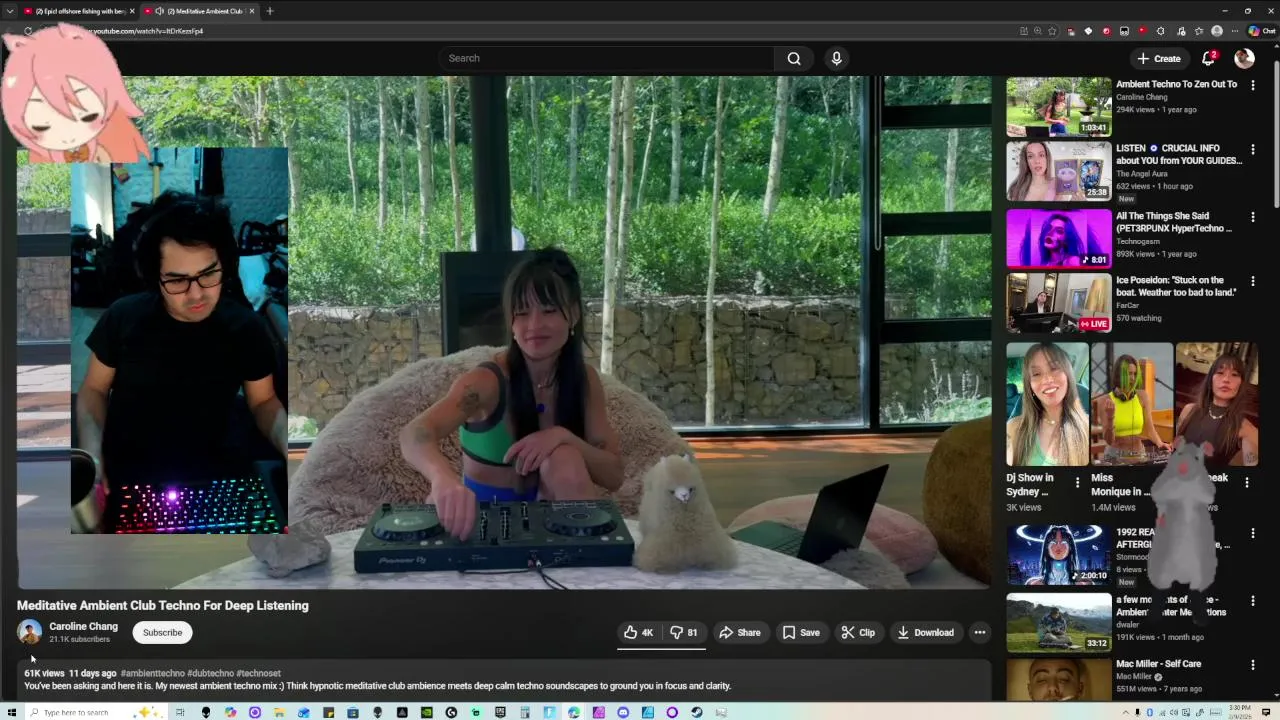1280x720 pixels.
Task: Open Copilot Chat button
Action: pos(1260,31)
